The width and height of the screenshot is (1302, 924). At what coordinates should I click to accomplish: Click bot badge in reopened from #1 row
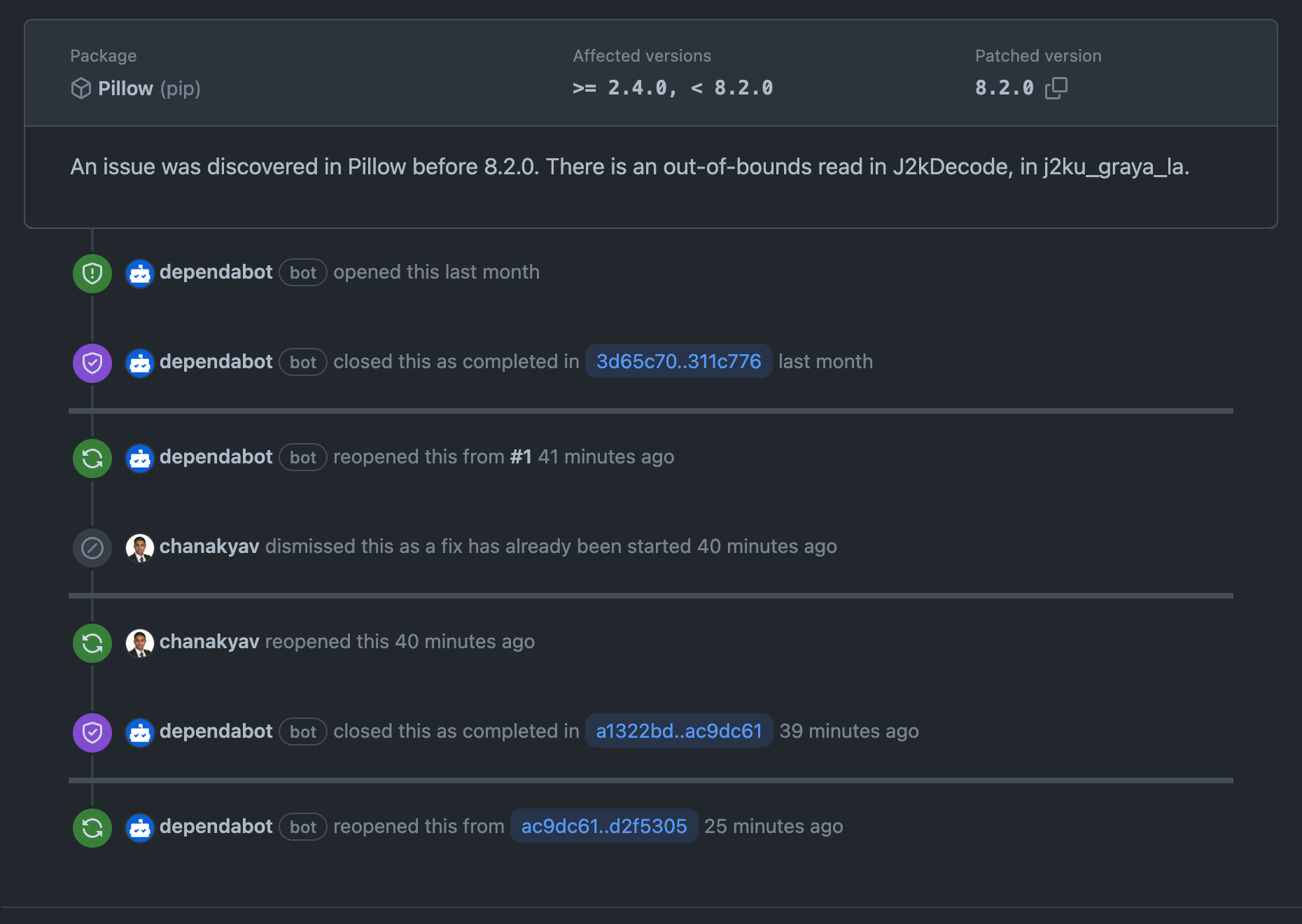[303, 457]
